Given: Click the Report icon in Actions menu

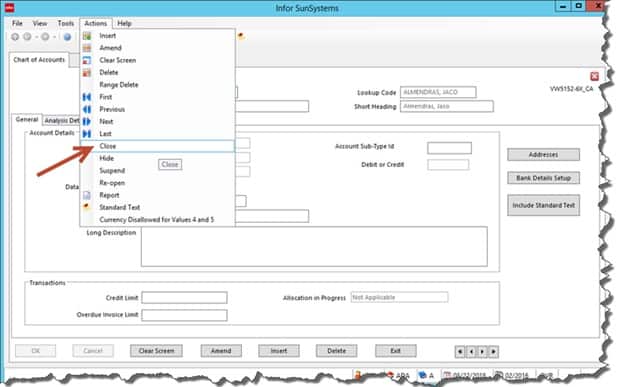Looking at the screenshot, I should (x=87, y=195).
